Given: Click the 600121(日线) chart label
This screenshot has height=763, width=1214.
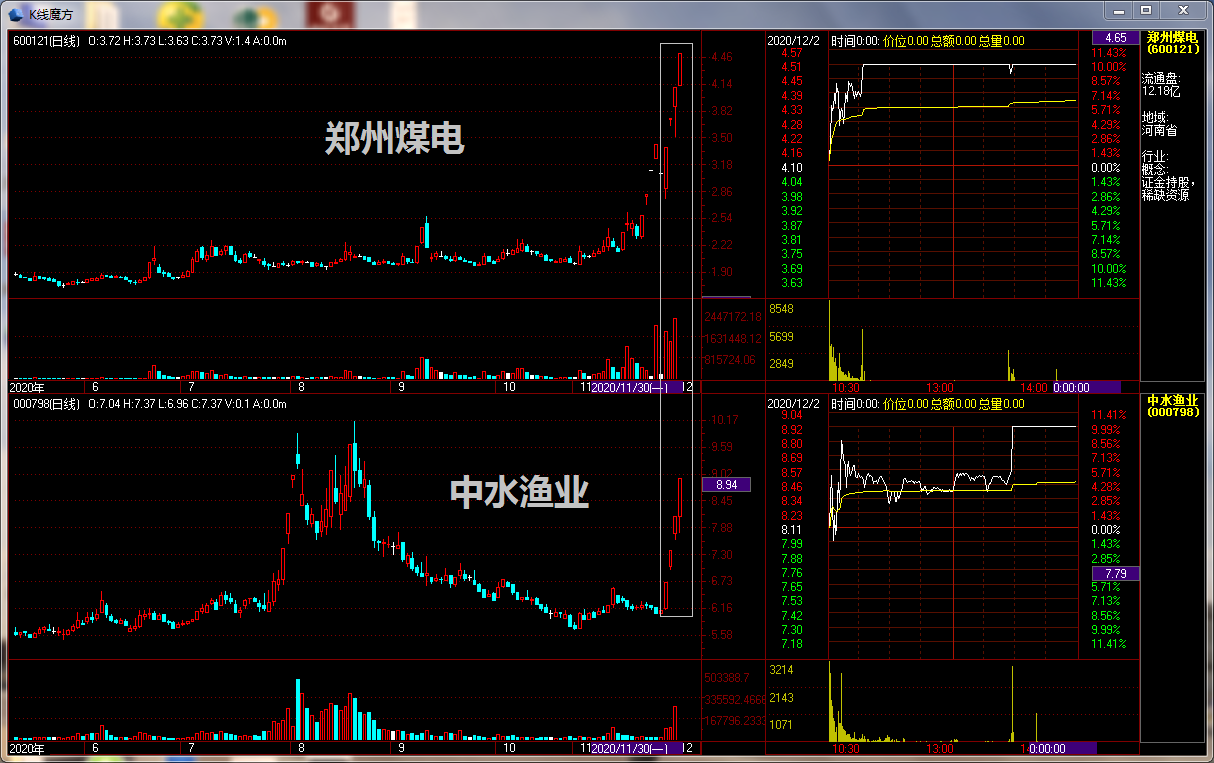Looking at the screenshot, I should click(46, 41).
